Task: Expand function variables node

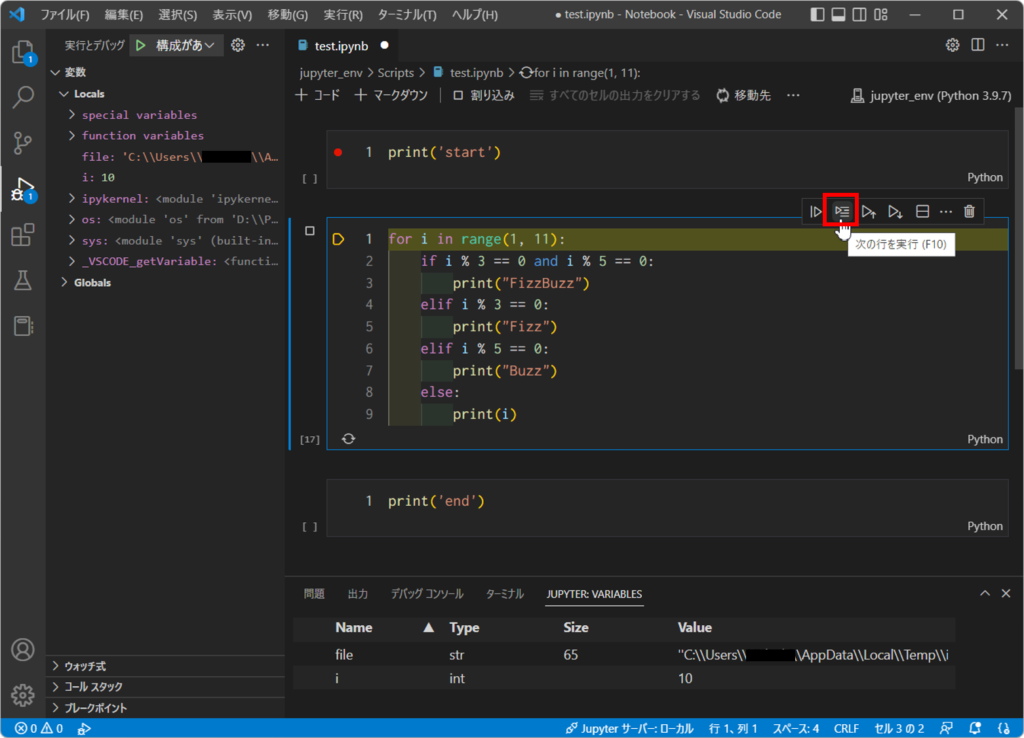Action: 72,135
